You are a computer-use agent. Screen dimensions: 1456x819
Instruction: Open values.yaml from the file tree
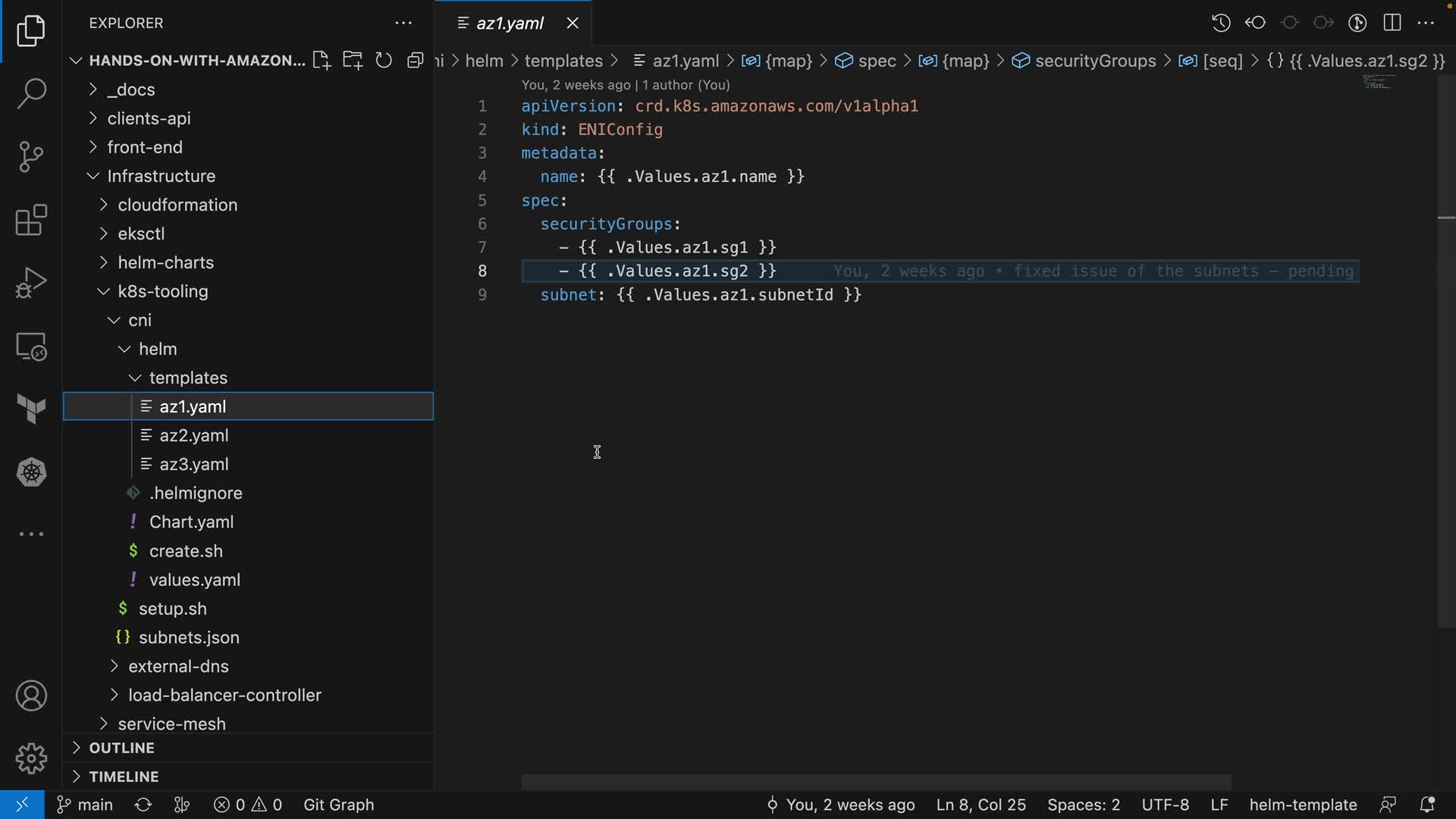click(194, 580)
